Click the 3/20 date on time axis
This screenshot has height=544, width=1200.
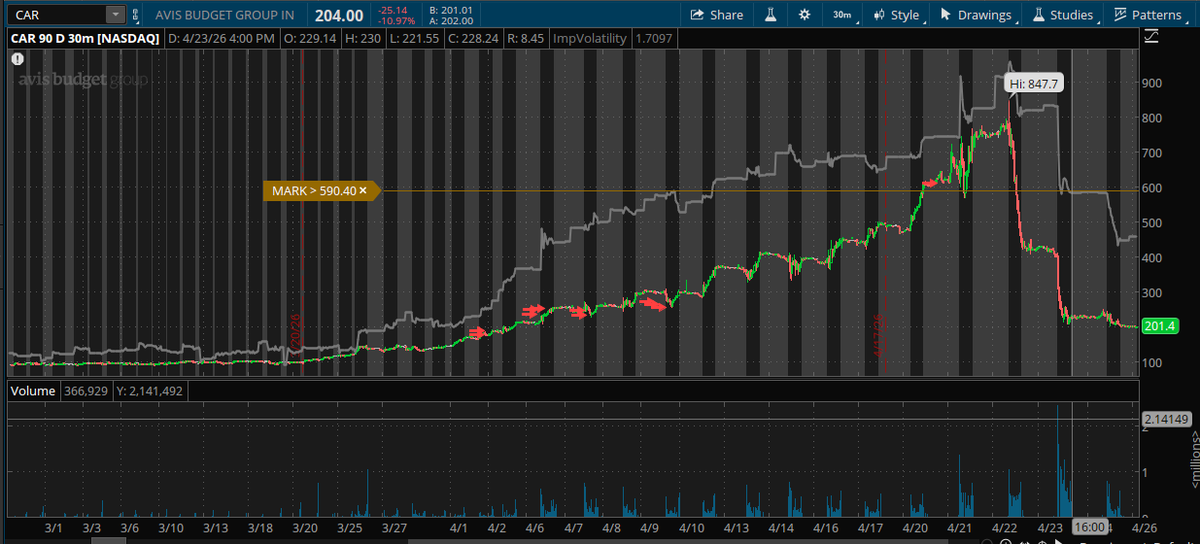306,526
